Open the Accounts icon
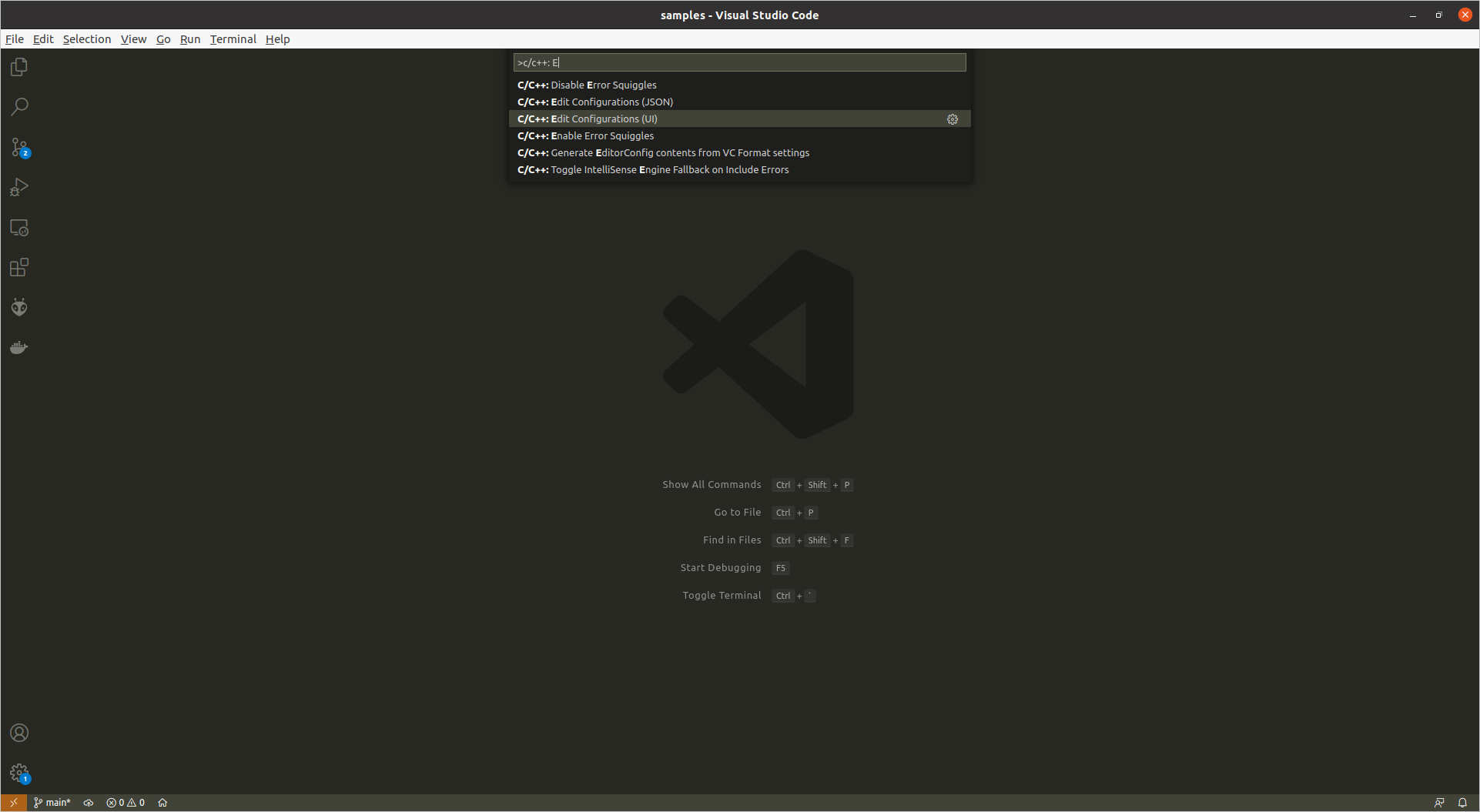The image size is (1480, 812). (19, 733)
